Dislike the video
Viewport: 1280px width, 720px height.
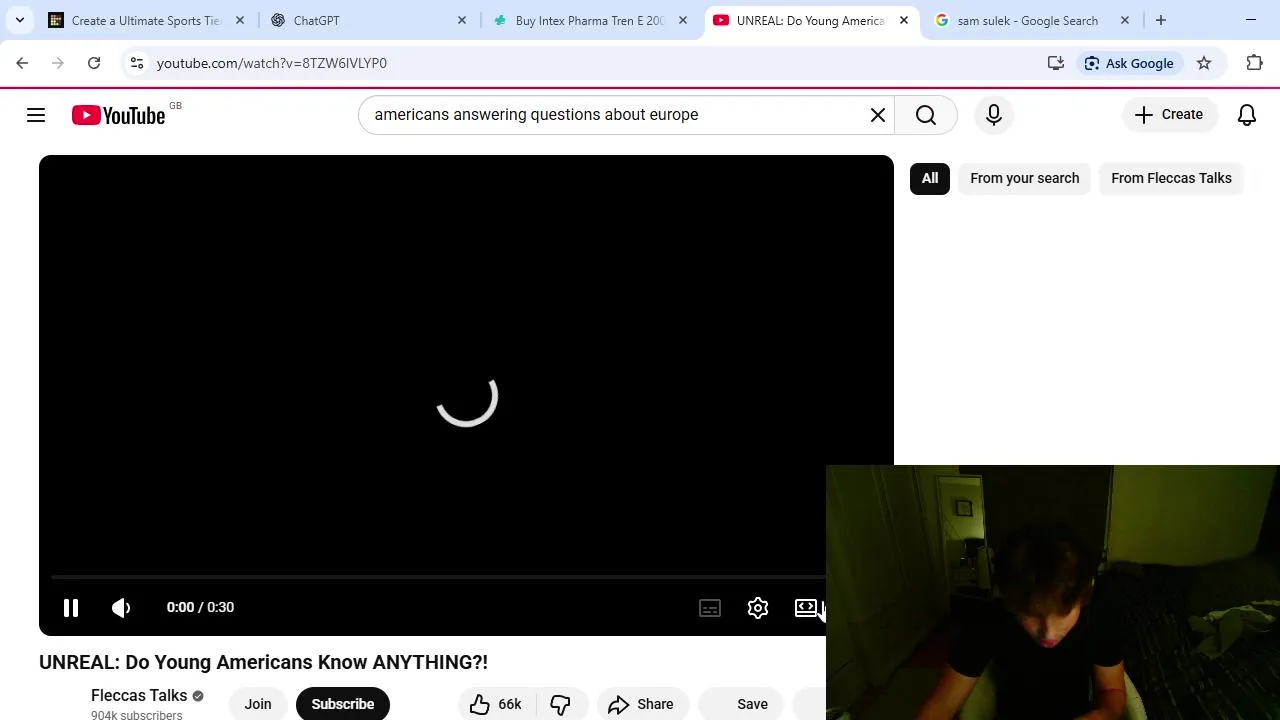[561, 704]
